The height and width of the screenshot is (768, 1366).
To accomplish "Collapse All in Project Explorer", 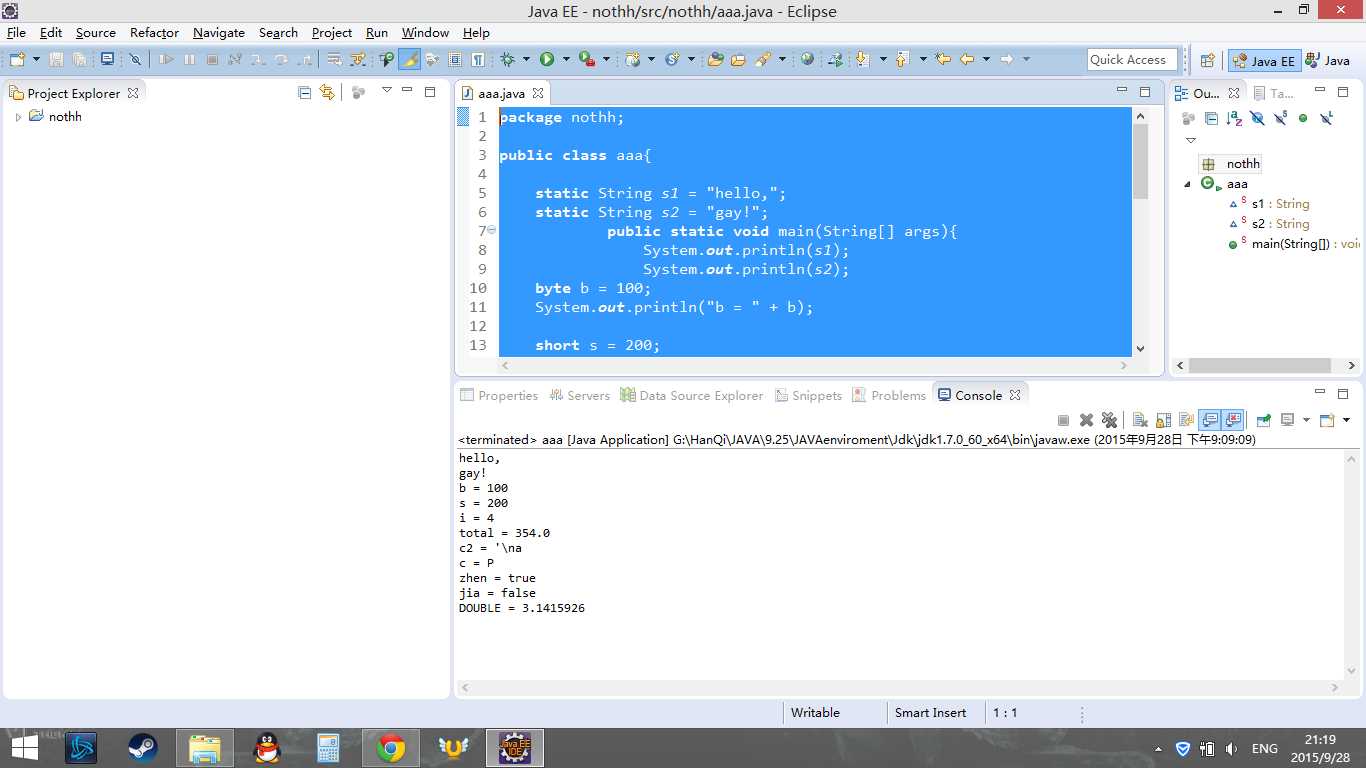I will click(305, 92).
